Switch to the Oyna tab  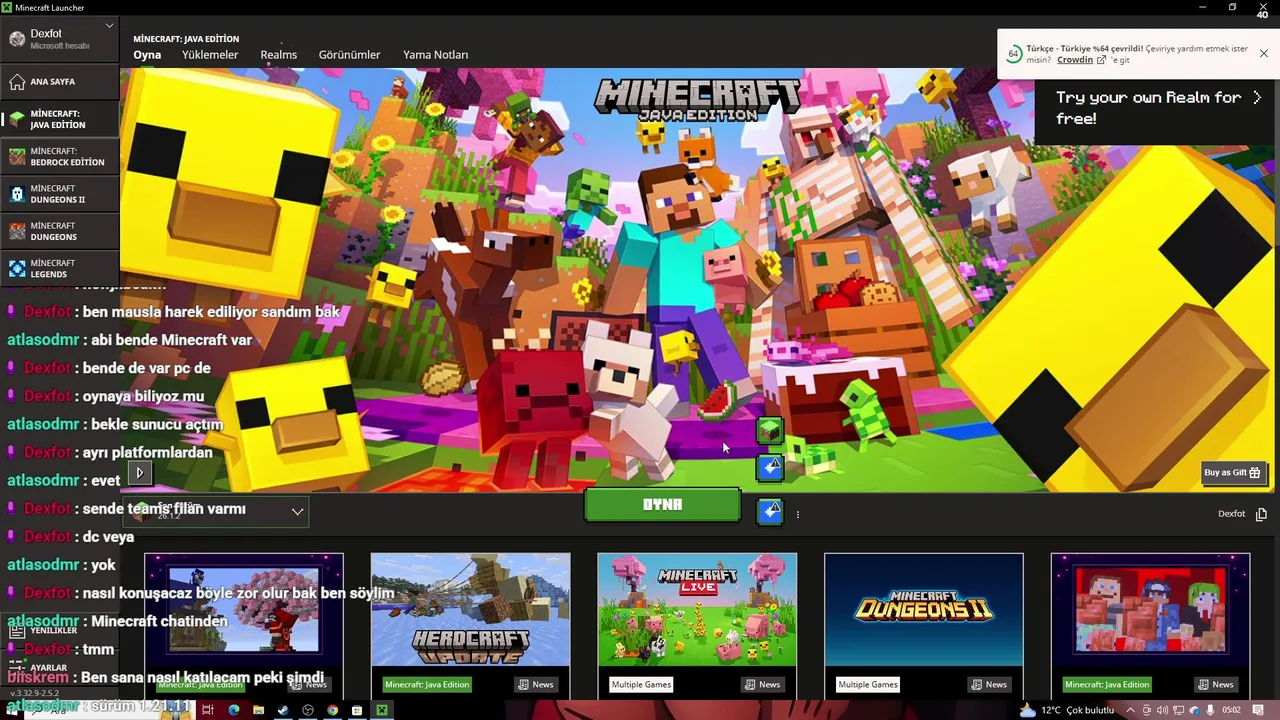pyautogui.click(x=147, y=55)
